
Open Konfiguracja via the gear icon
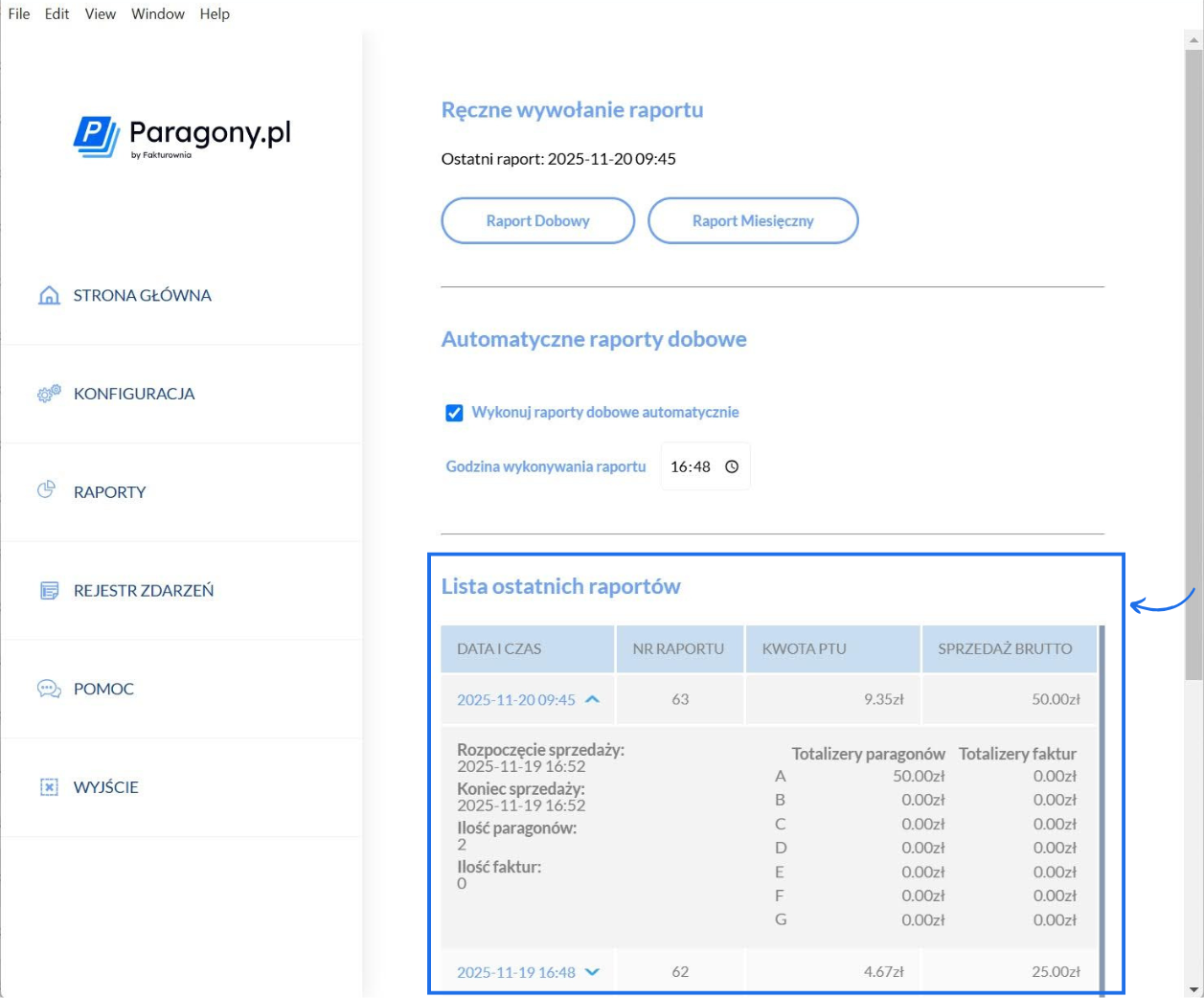[46, 393]
